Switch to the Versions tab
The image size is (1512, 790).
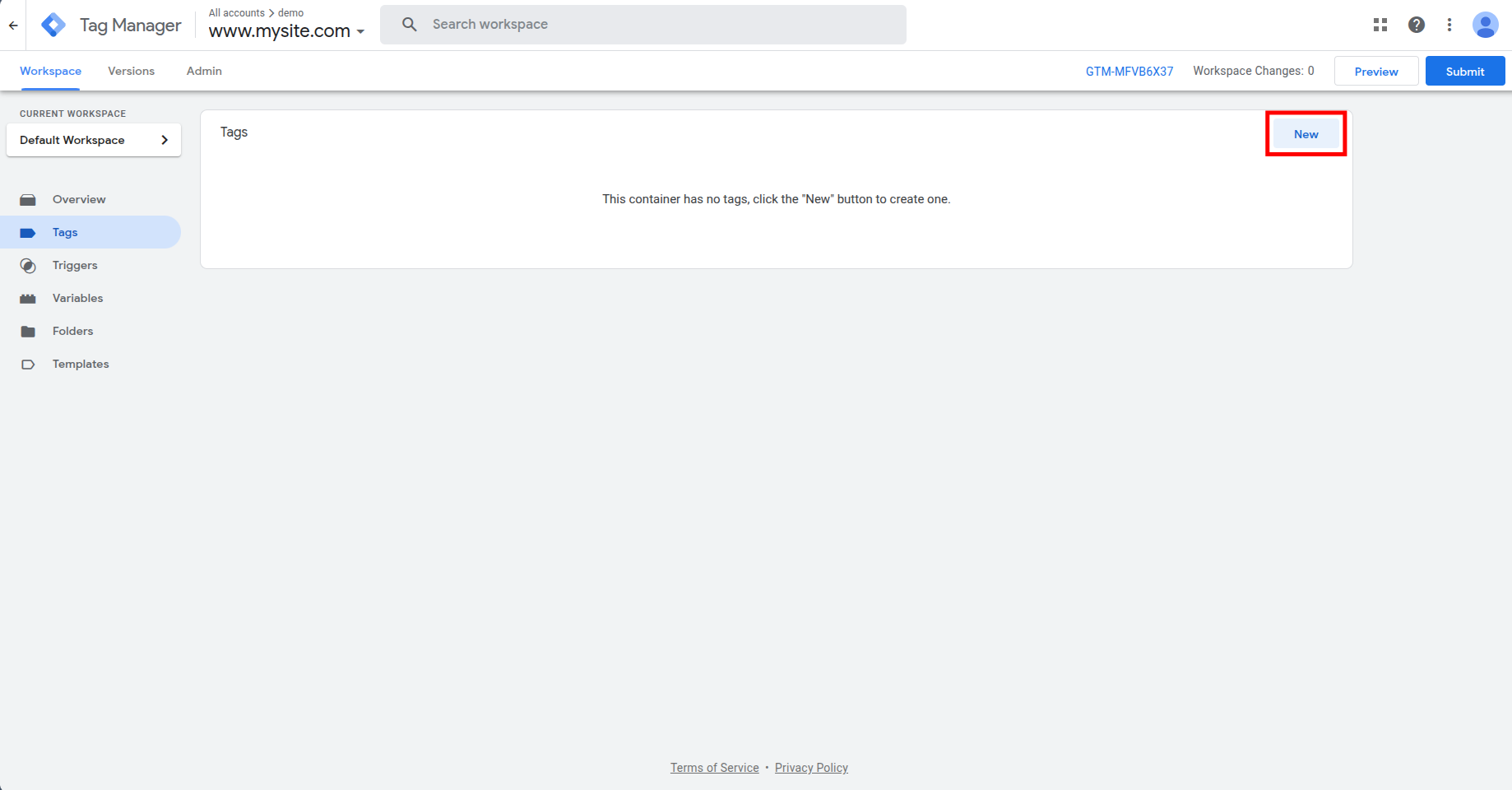click(132, 72)
